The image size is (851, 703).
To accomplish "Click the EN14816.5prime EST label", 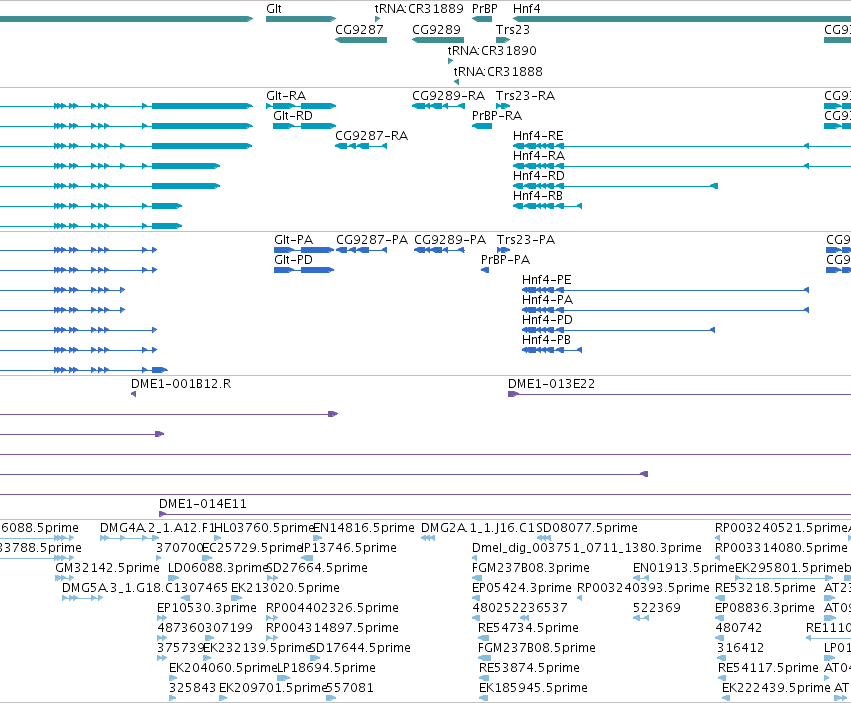I will point(364,528).
